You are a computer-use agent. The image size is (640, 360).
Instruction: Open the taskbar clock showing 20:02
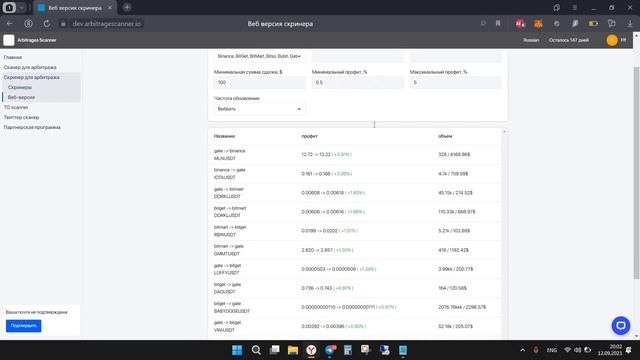tap(610, 350)
